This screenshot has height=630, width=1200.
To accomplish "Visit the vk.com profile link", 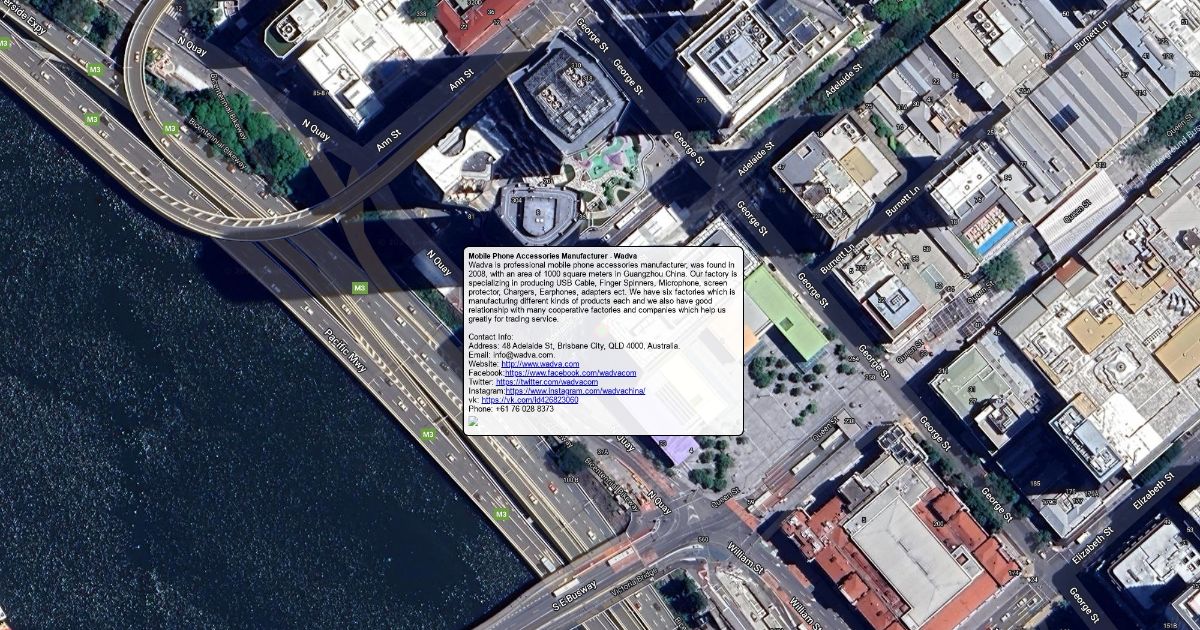I will tap(529, 400).
